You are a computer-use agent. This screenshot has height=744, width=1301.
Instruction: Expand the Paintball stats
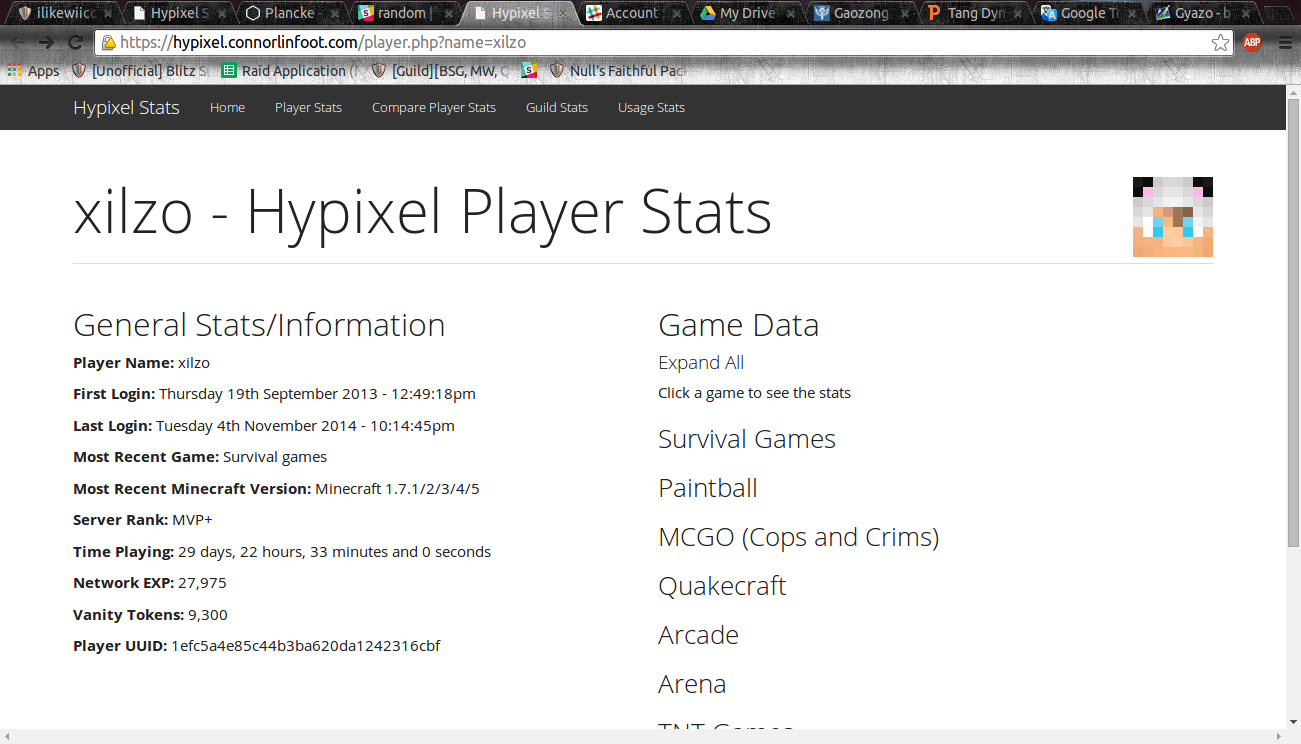click(x=708, y=488)
